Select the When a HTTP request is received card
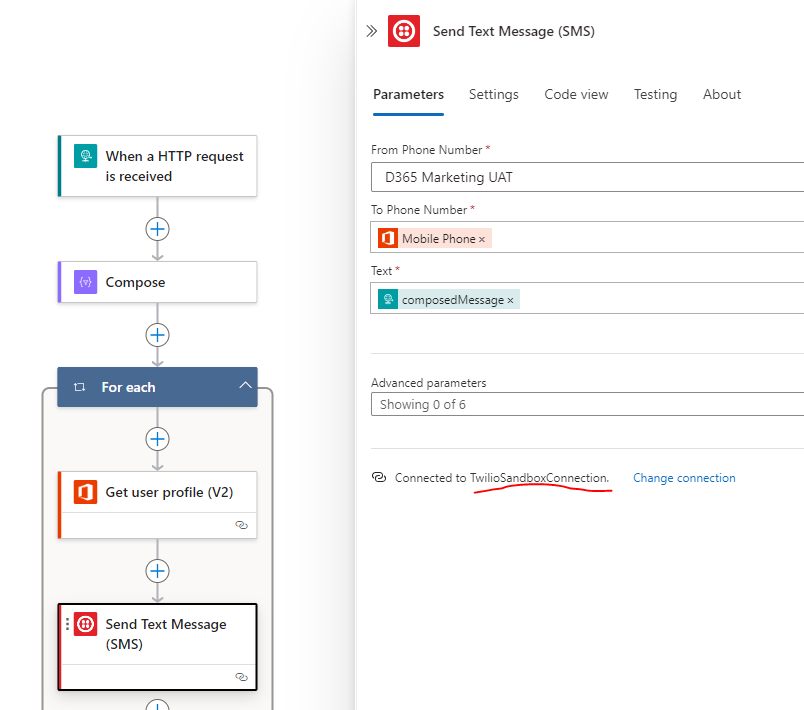 157,166
